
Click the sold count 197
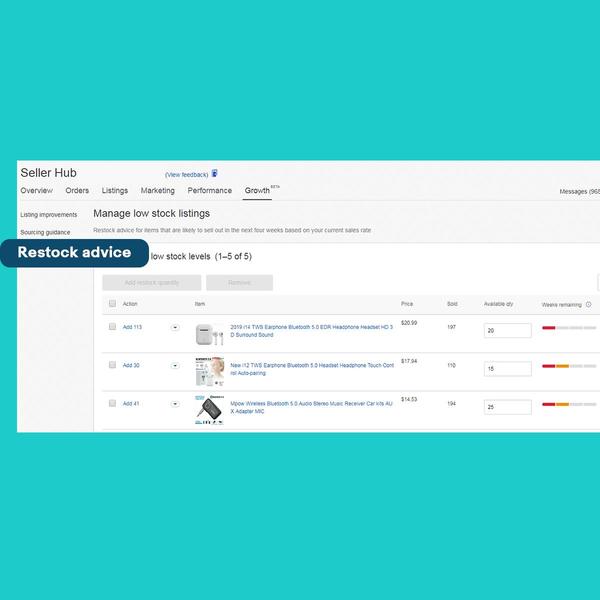pos(452,327)
